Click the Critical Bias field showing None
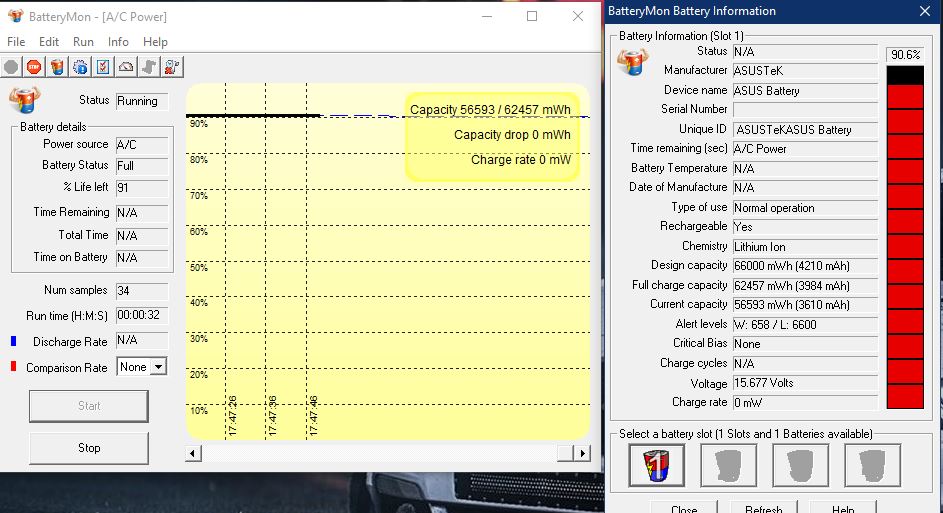This screenshot has height=513, width=943. pyautogui.click(x=805, y=344)
